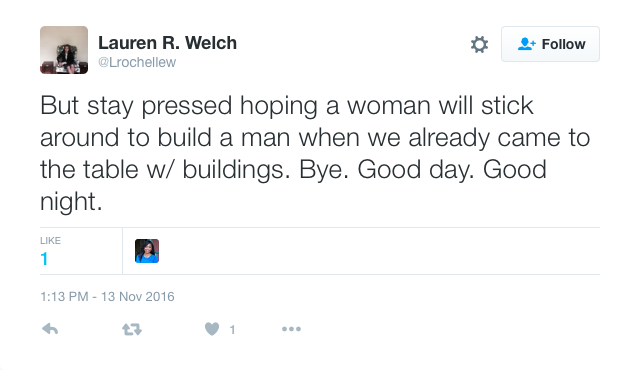Image resolution: width=638 pixels, height=370 pixels.
Task: Click 'But stay pressed' at tweet start
Action: tap(136, 106)
